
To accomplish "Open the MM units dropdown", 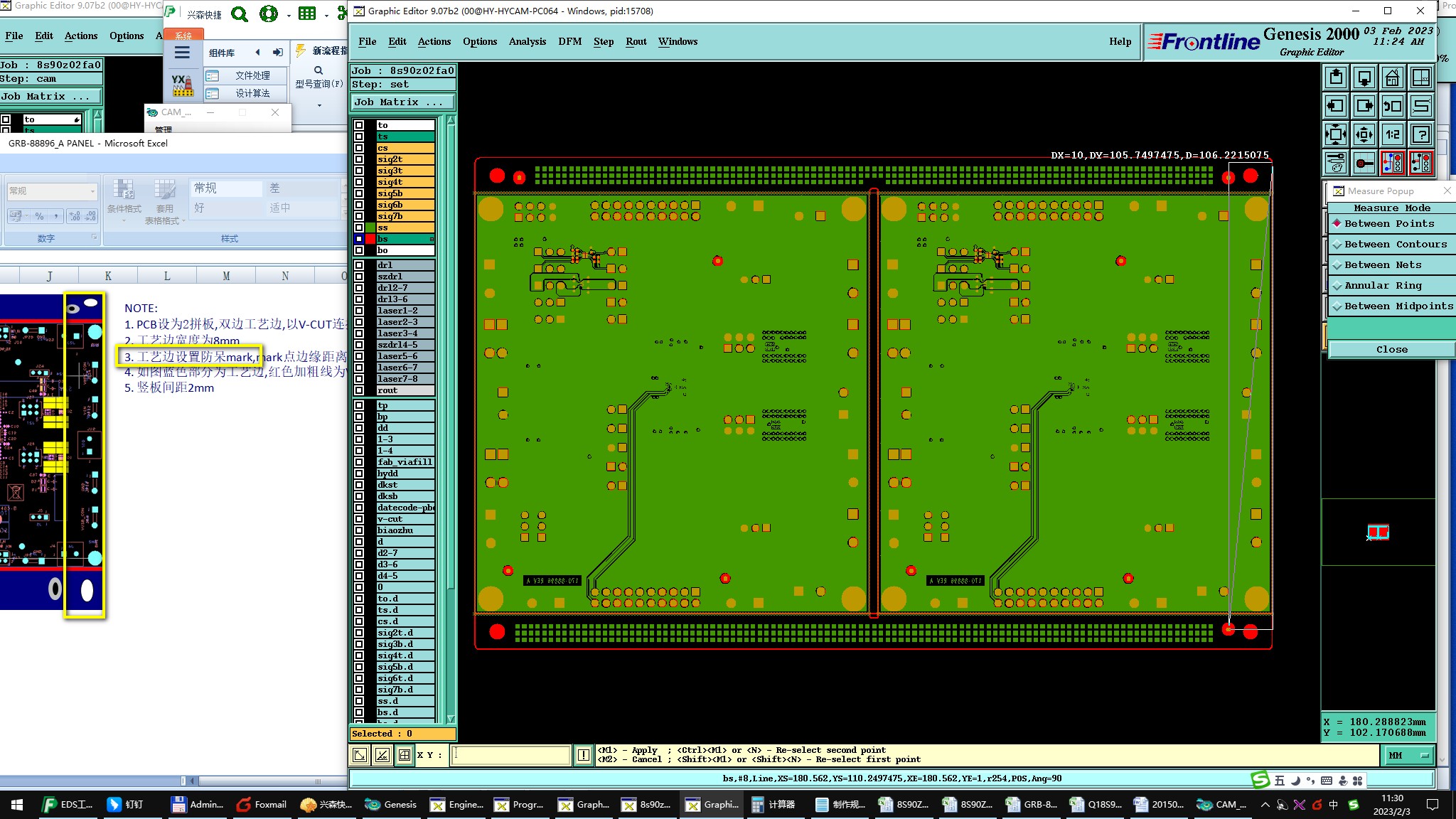I will (1408, 755).
